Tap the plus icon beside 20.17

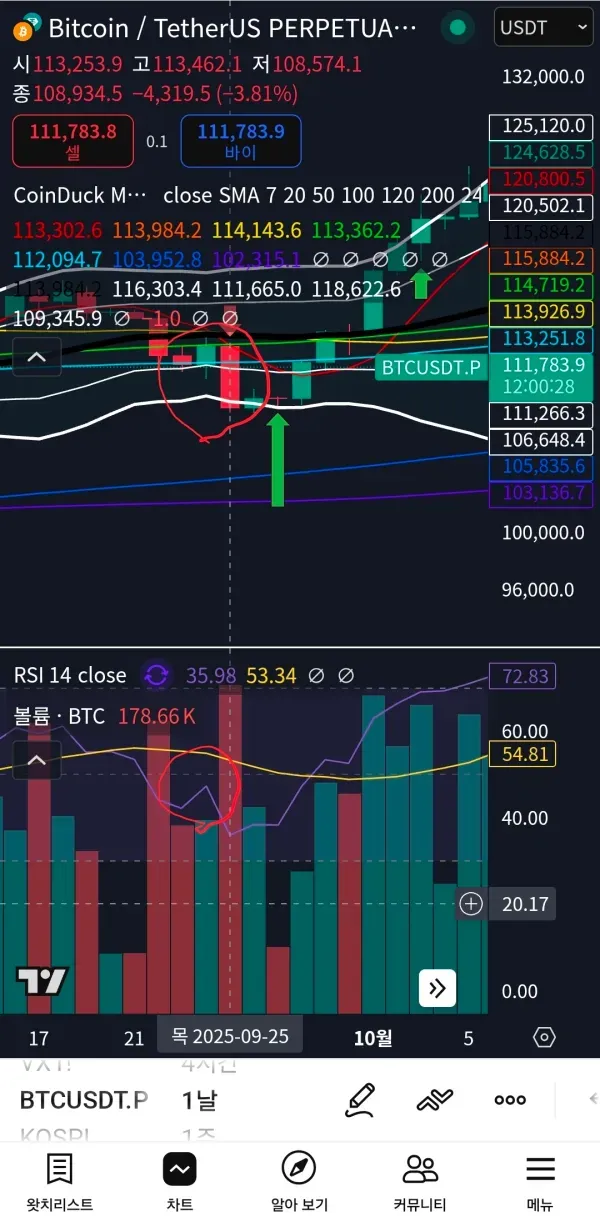coord(471,904)
